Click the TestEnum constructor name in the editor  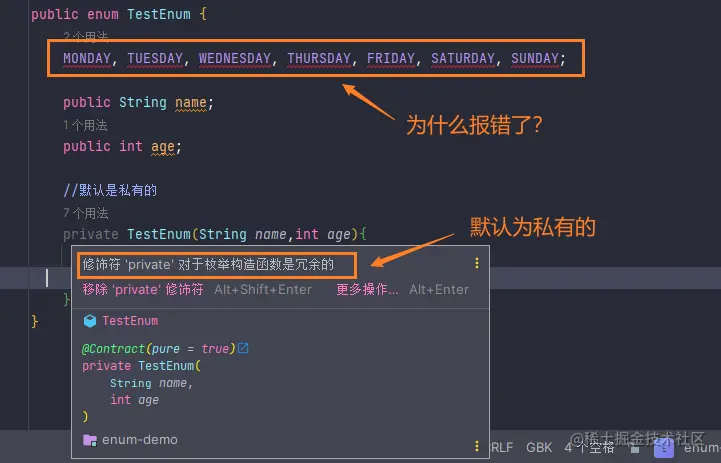(159, 234)
